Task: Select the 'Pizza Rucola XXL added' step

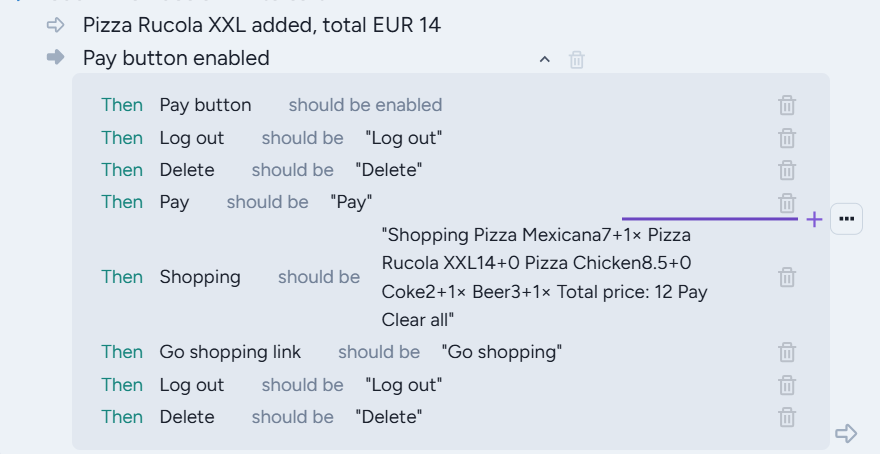Action: pos(261,25)
